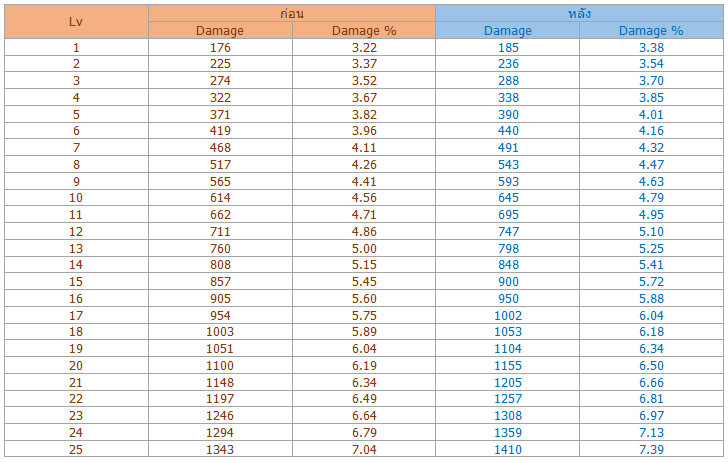Click the level 25 row label
Viewport: 728px width, 463px height.
(76, 450)
